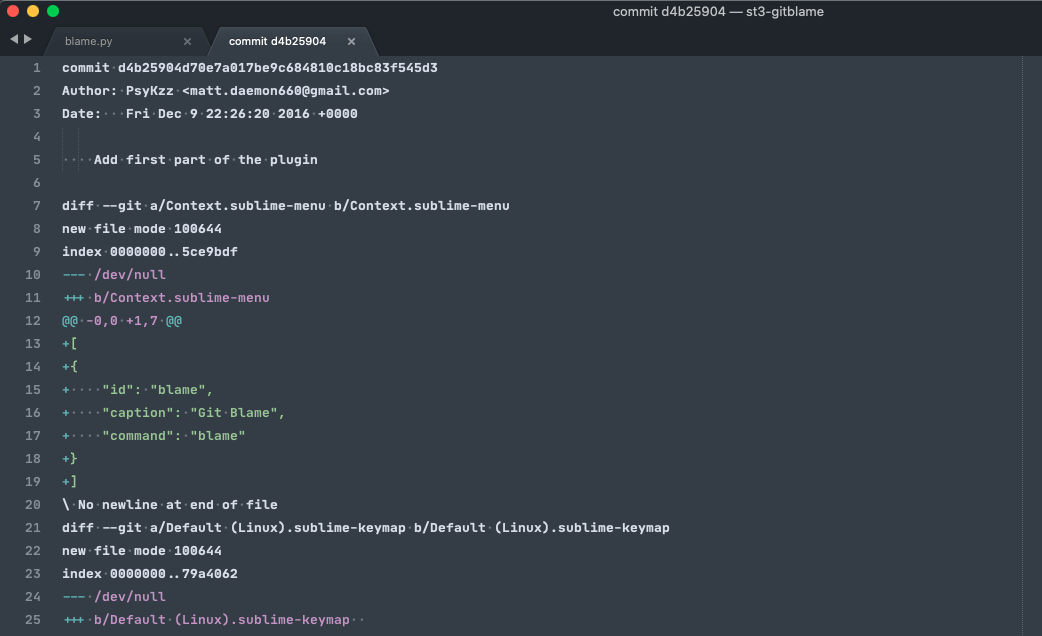Click index 0000000..5ce9bdf line
The image size is (1042, 636).
point(150,252)
